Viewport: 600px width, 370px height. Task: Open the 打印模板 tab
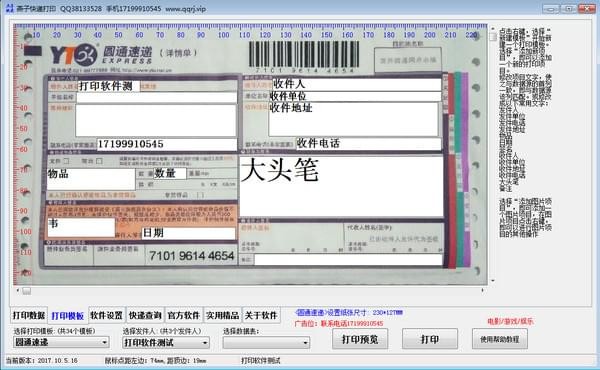(68, 316)
